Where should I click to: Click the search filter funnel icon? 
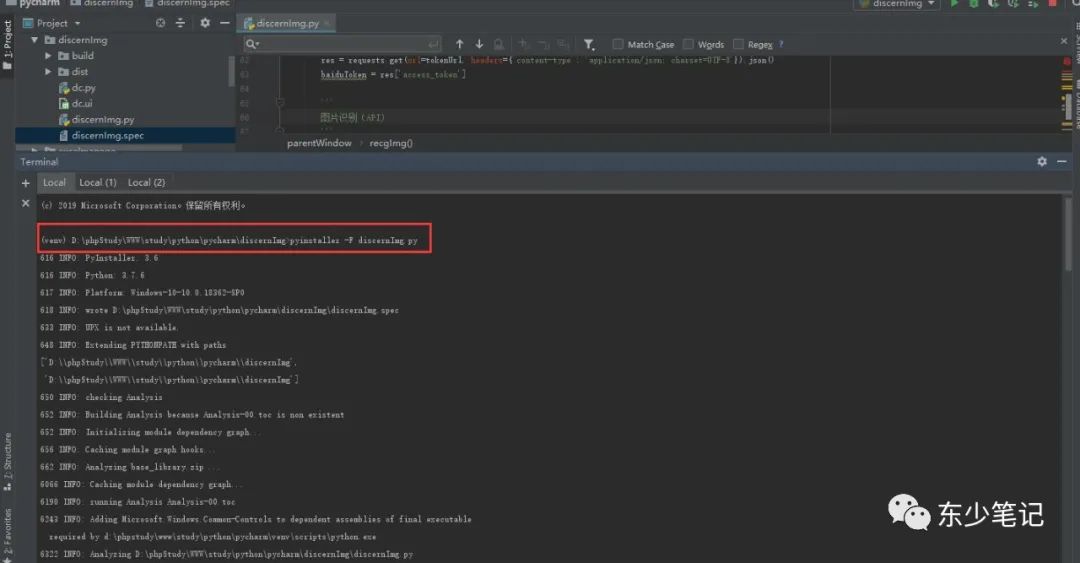pyautogui.click(x=589, y=44)
